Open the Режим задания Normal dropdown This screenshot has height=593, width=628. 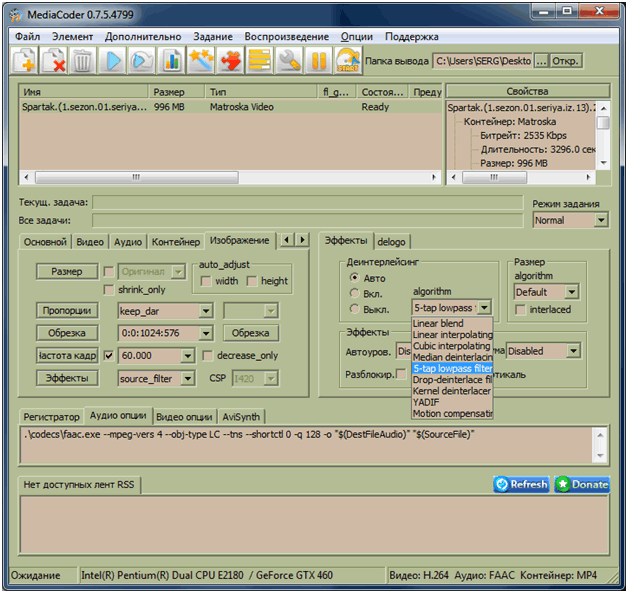[600, 220]
